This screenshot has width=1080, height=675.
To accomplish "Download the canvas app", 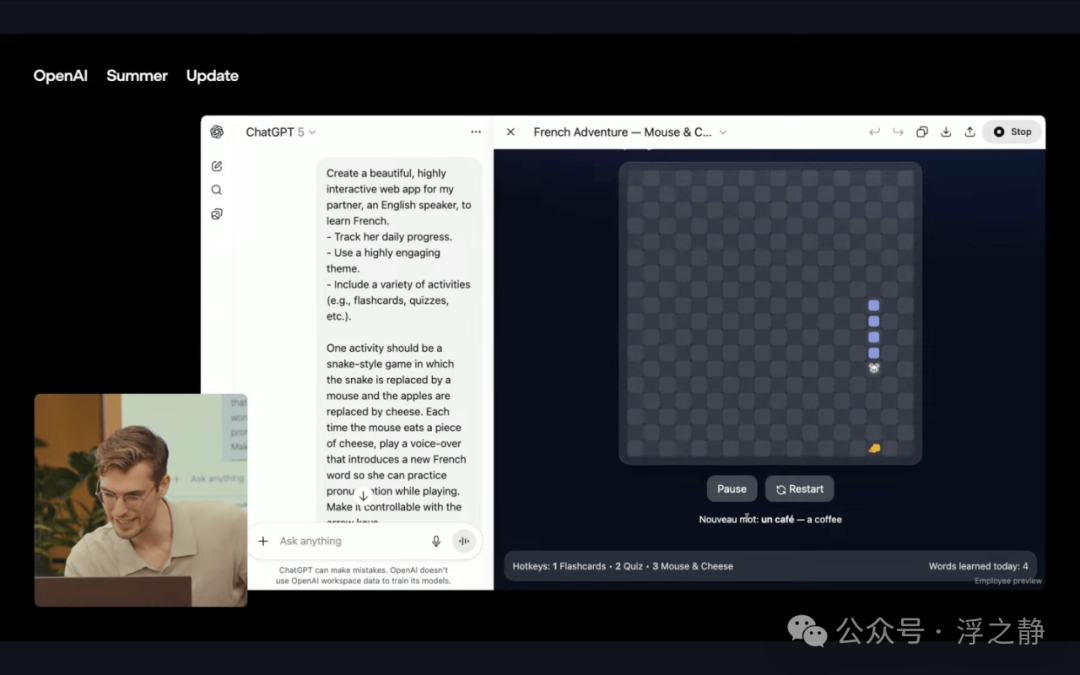I will (946, 132).
